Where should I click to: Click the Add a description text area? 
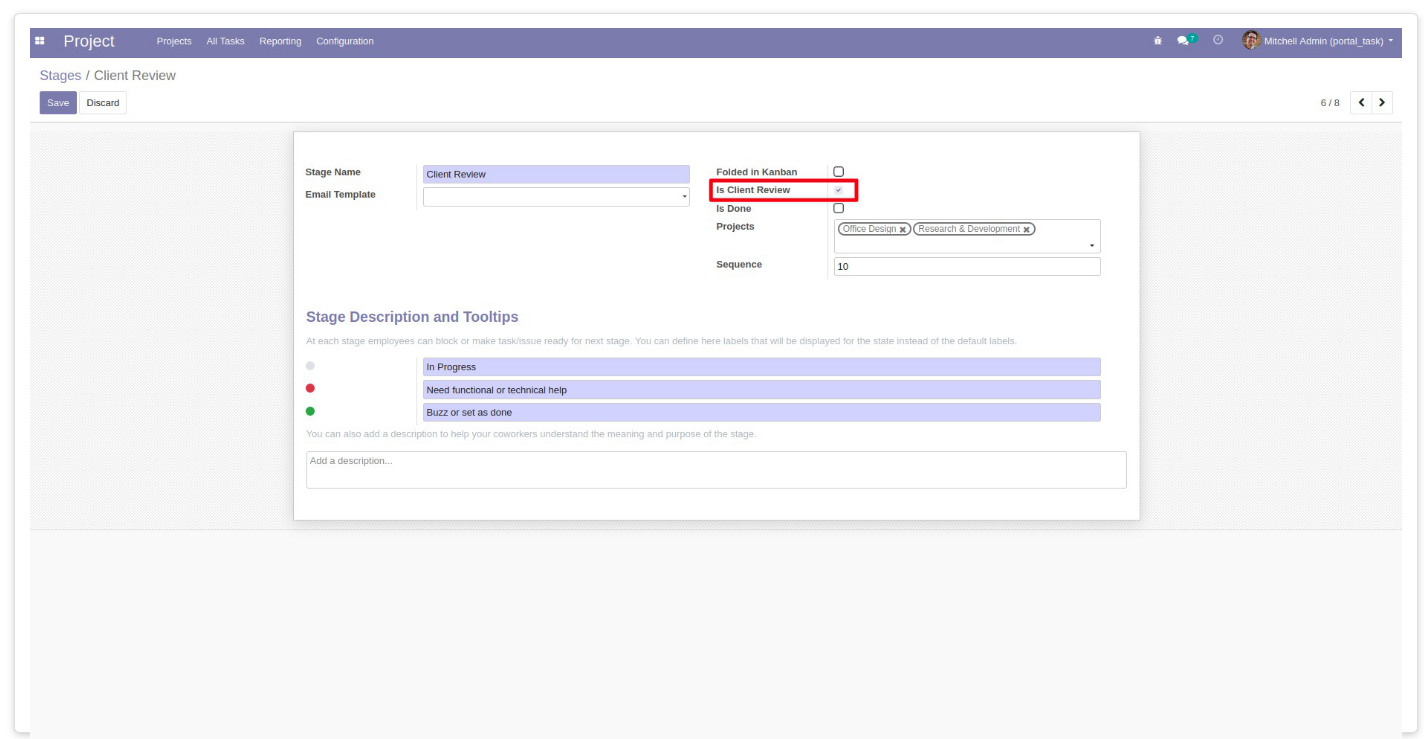(x=716, y=470)
